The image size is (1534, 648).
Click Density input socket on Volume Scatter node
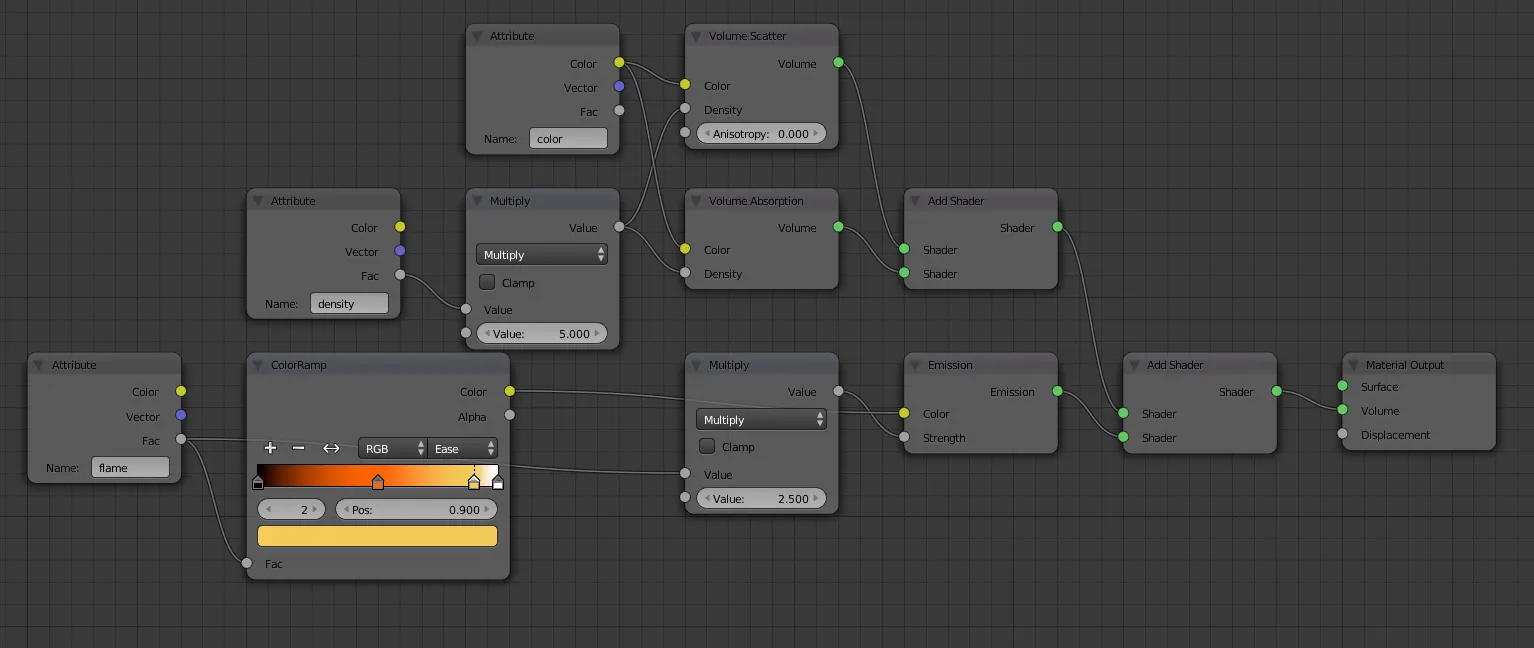(x=685, y=109)
